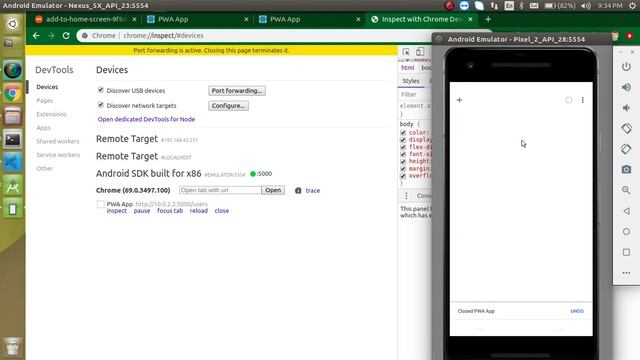Toggle Discover network targets checkbox
The image size is (640, 360).
[x=100, y=105]
